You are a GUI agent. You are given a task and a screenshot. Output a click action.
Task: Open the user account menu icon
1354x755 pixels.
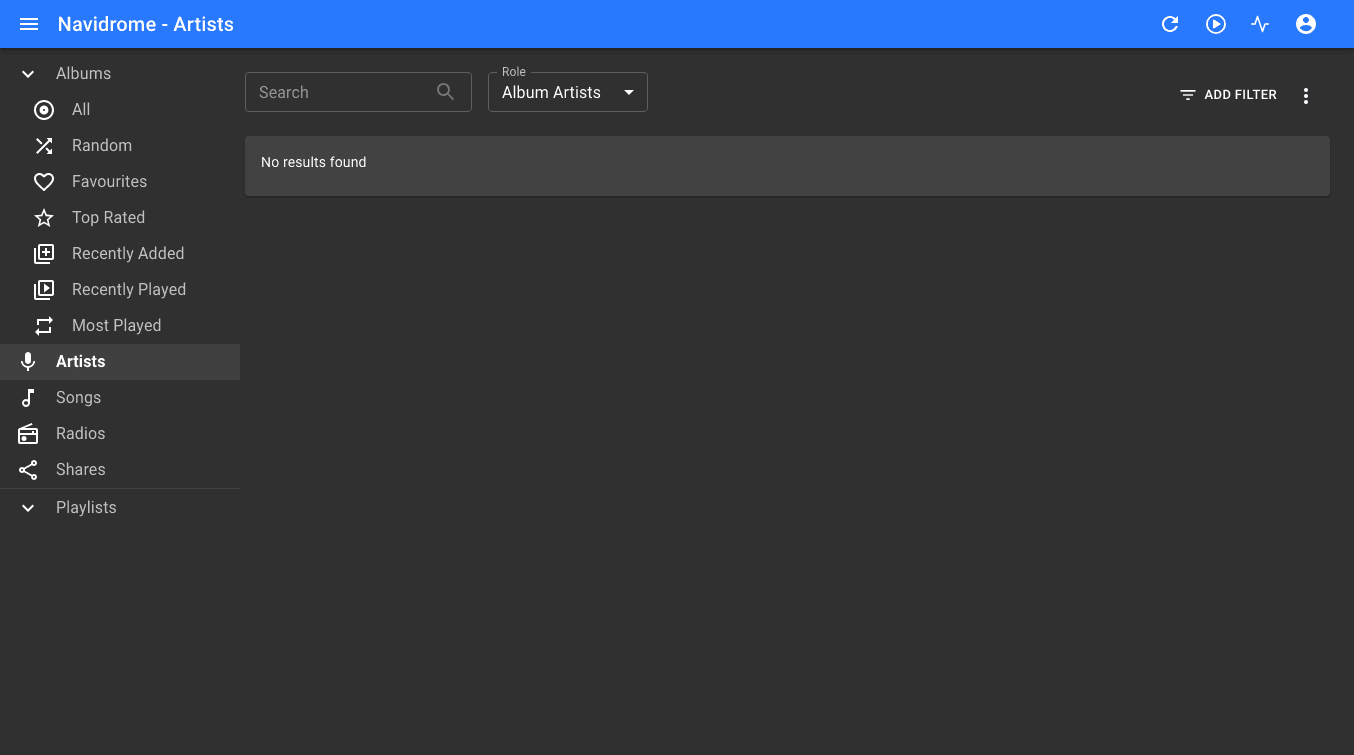[x=1306, y=24]
